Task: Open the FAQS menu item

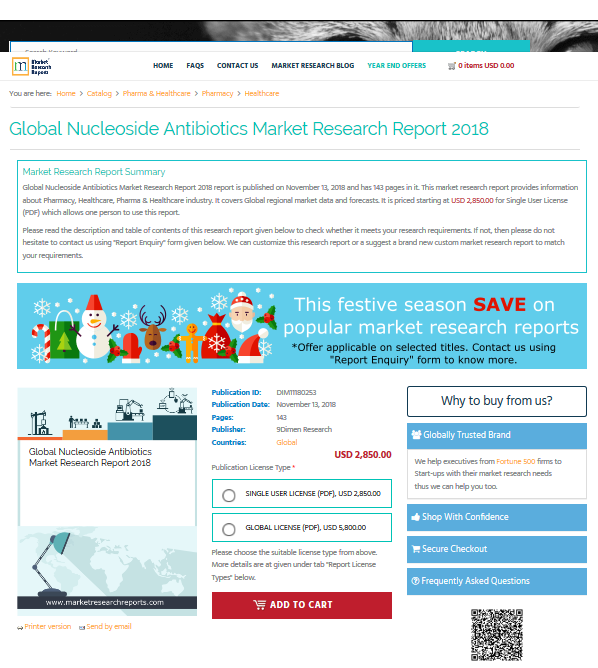Action: 195,66
